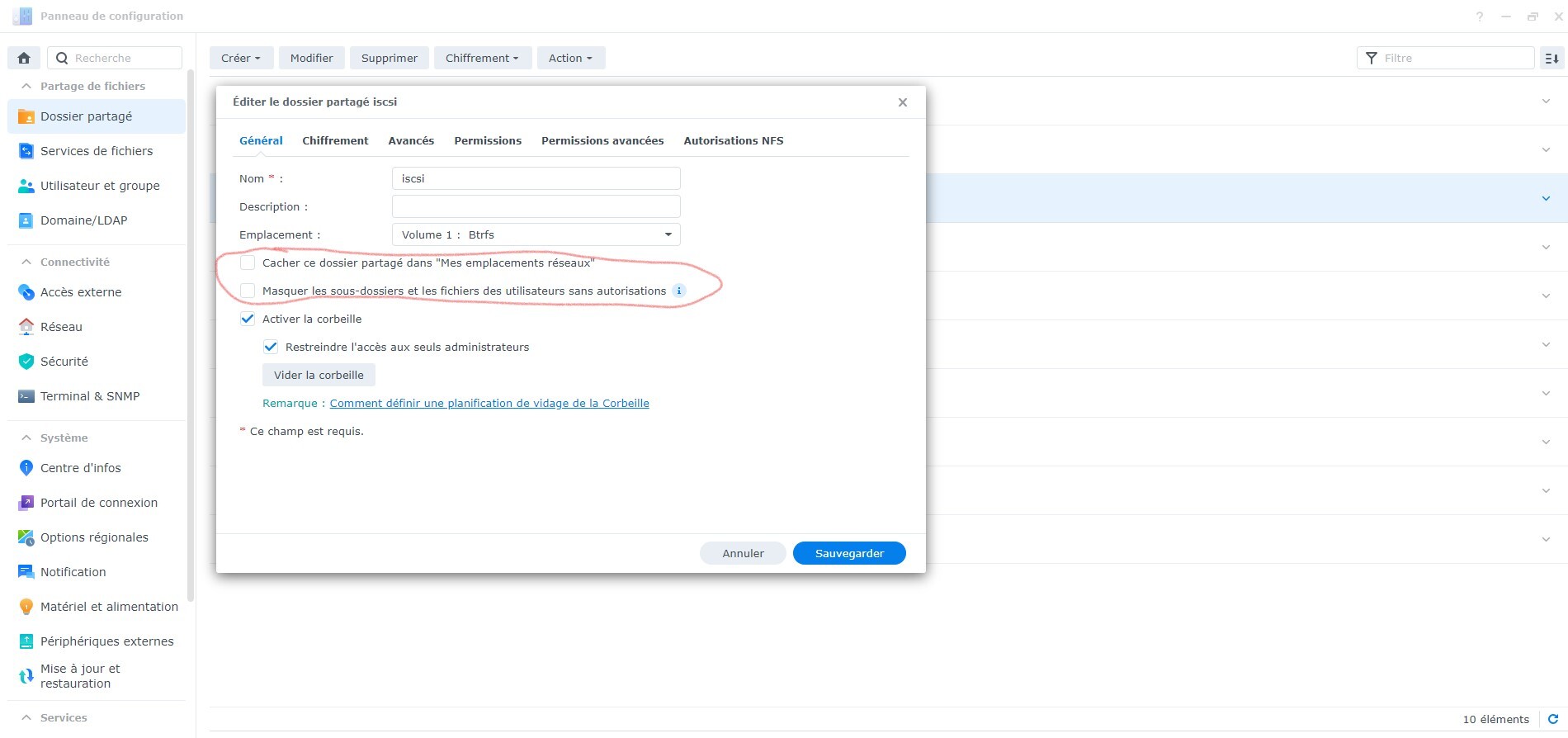Open Mise à jour et restauration icon

(26, 676)
